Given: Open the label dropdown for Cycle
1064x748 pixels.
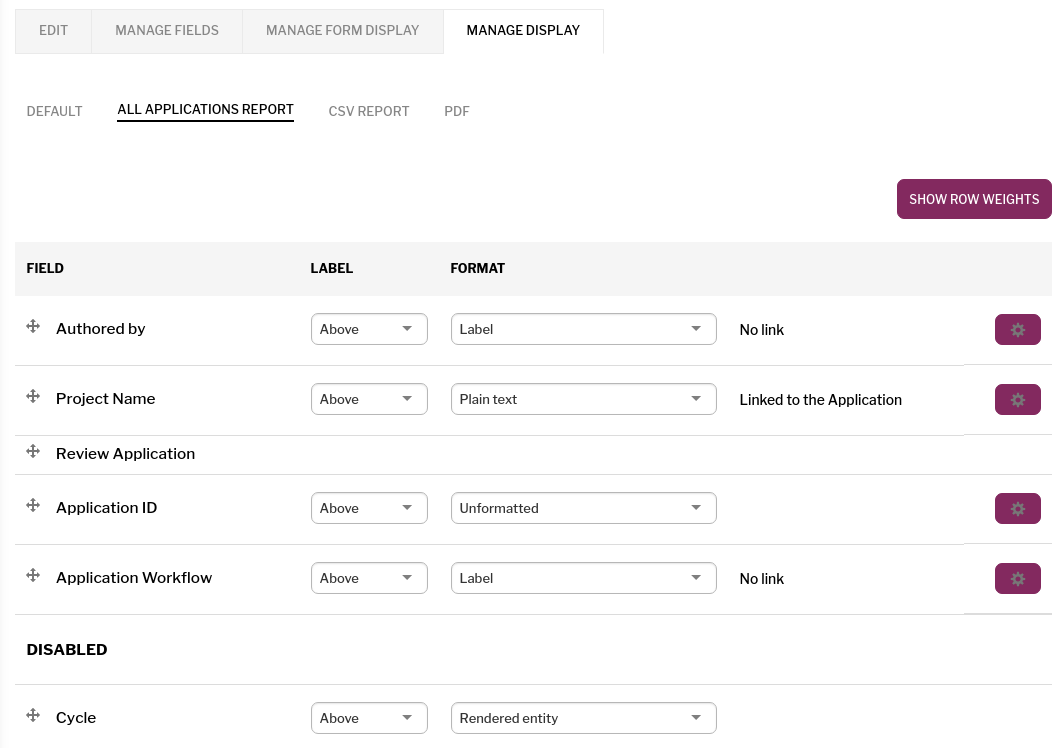Looking at the screenshot, I should [x=369, y=718].
